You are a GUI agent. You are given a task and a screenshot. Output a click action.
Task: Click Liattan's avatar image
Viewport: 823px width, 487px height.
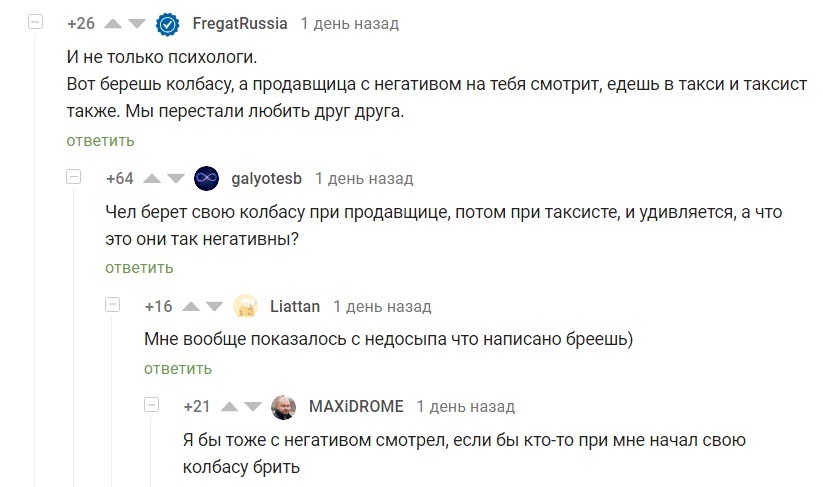245,307
